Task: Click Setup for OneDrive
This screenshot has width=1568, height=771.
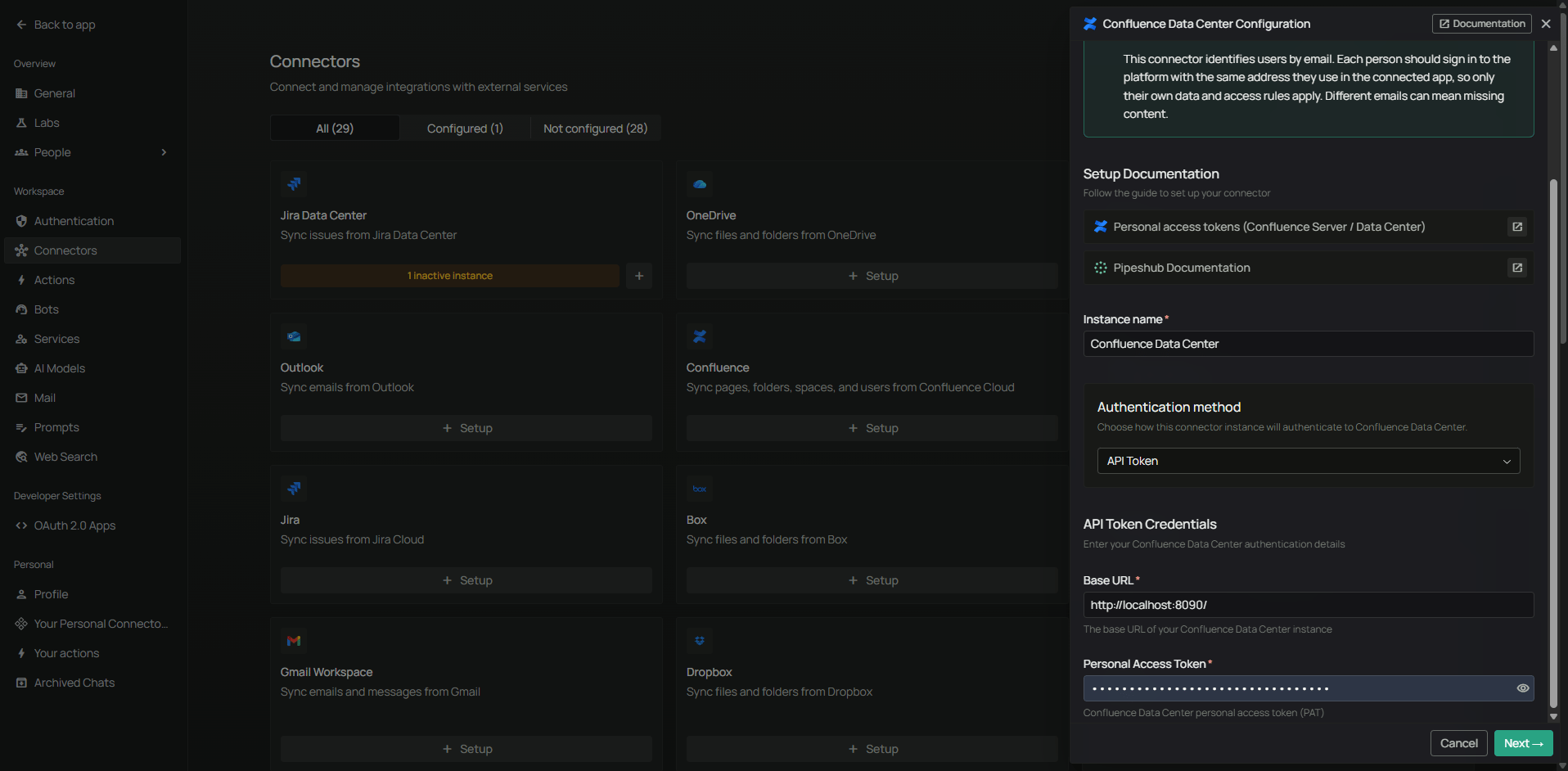Action: coord(872,276)
